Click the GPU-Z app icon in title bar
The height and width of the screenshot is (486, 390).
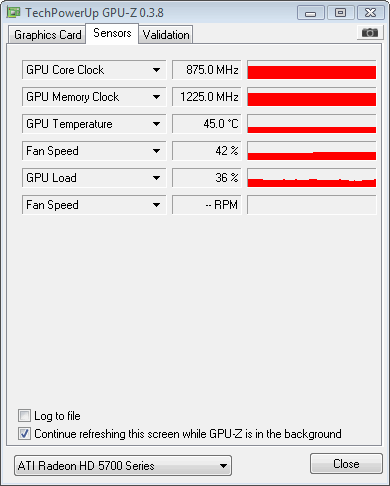tap(13, 13)
